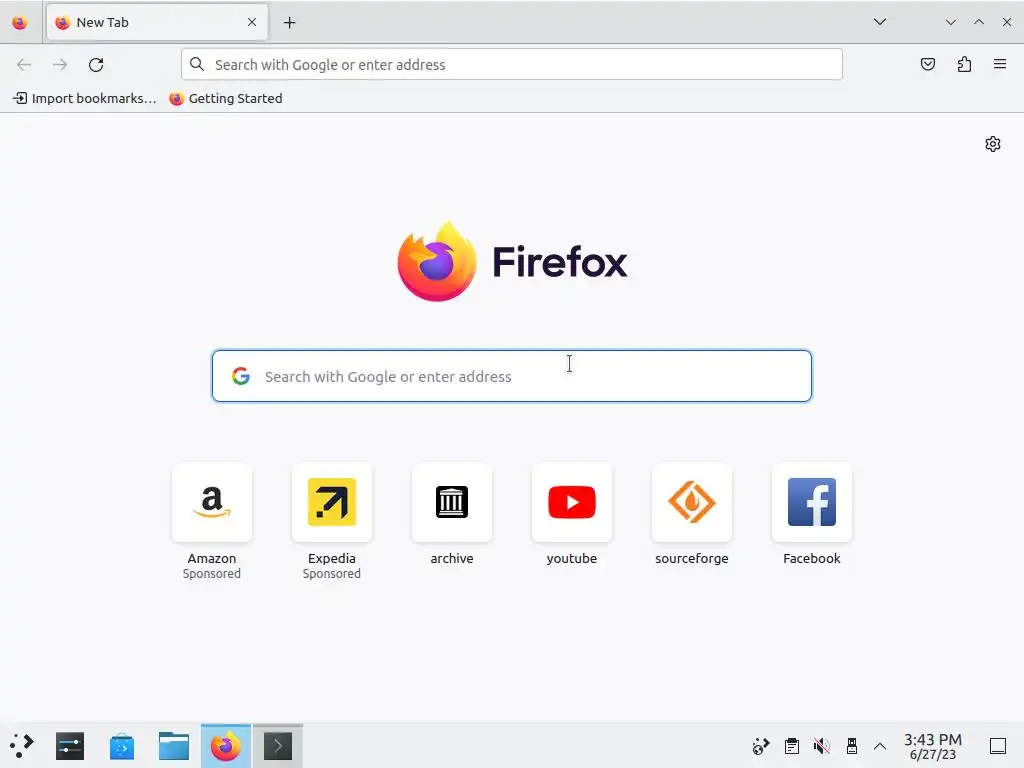Reload the current page

tap(96, 64)
